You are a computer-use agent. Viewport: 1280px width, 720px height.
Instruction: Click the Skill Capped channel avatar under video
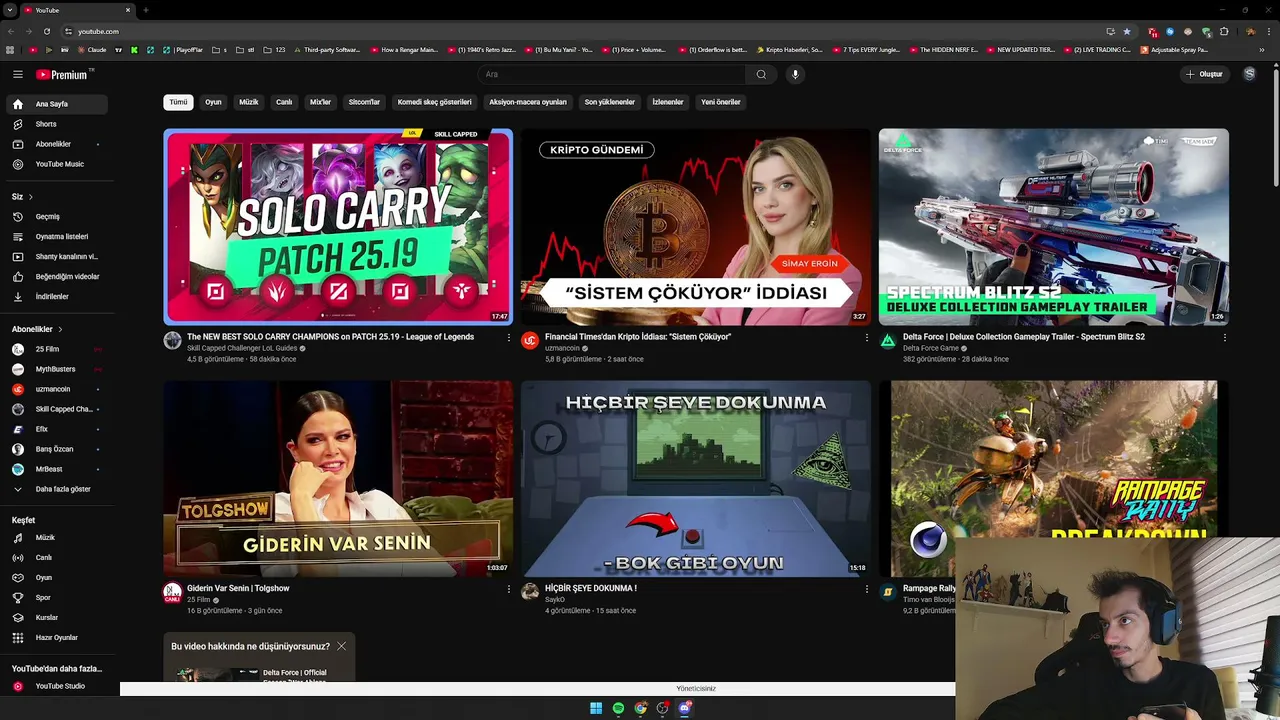[x=172, y=341]
